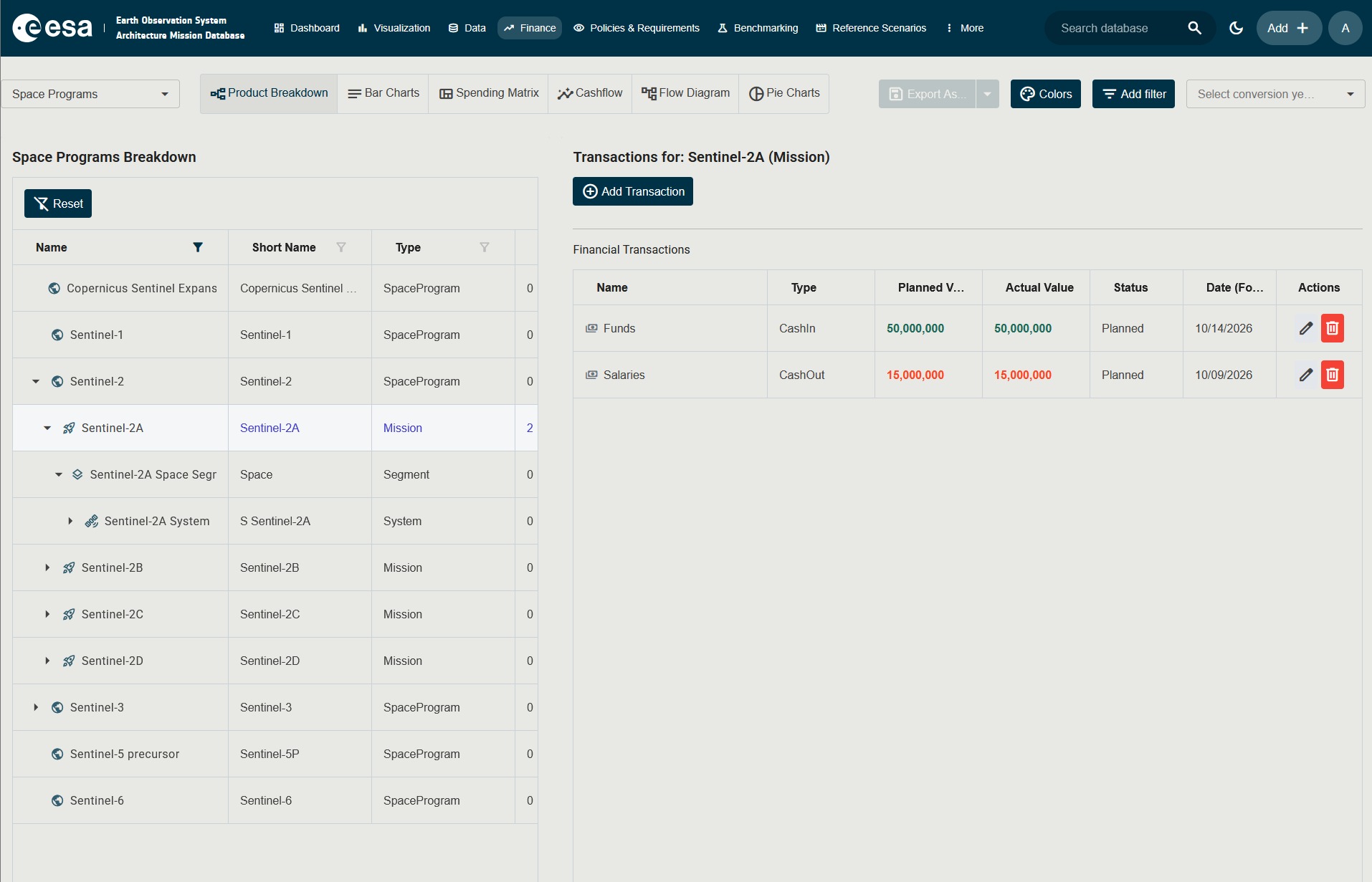Screen dimensions: 1372x882
Task: Switch to the Cashflow tab
Action: (x=590, y=93)
